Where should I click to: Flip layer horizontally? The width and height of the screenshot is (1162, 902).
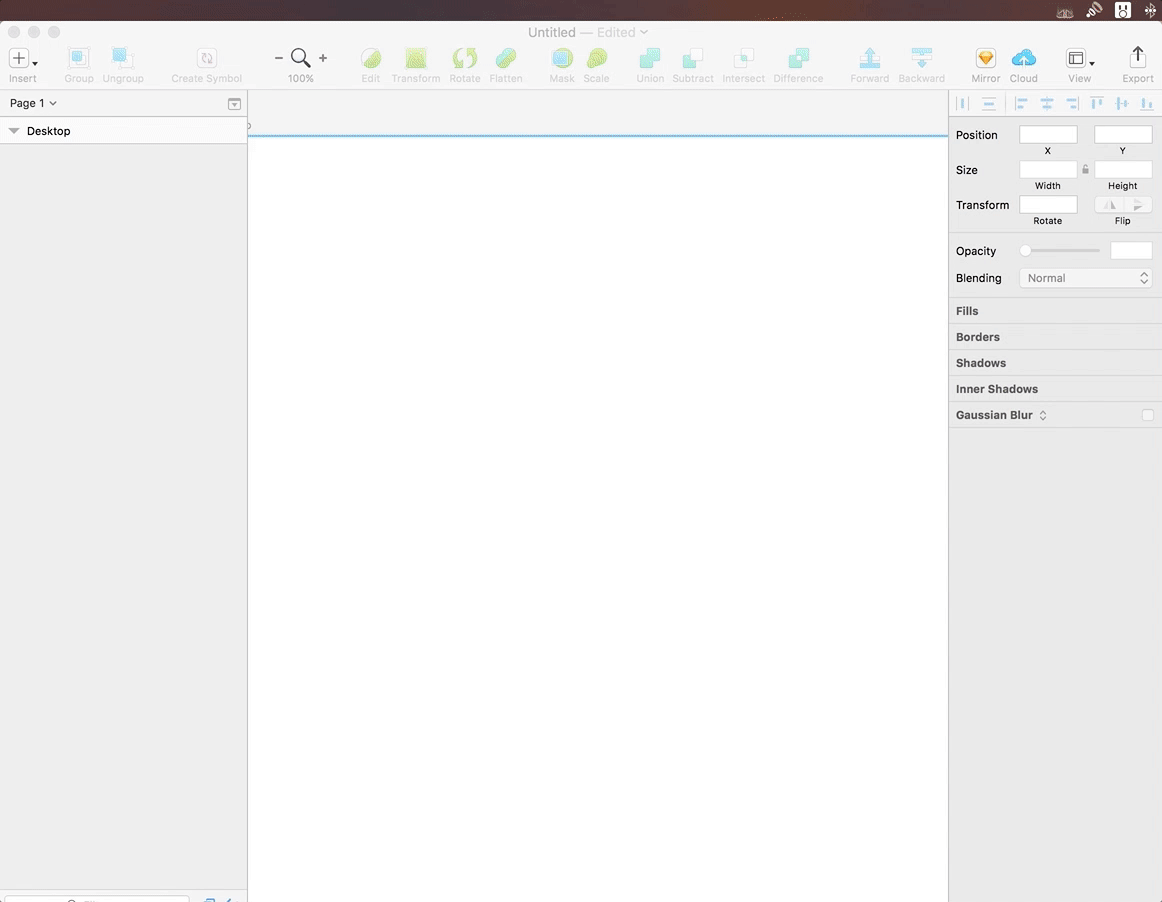[1109, 205]
